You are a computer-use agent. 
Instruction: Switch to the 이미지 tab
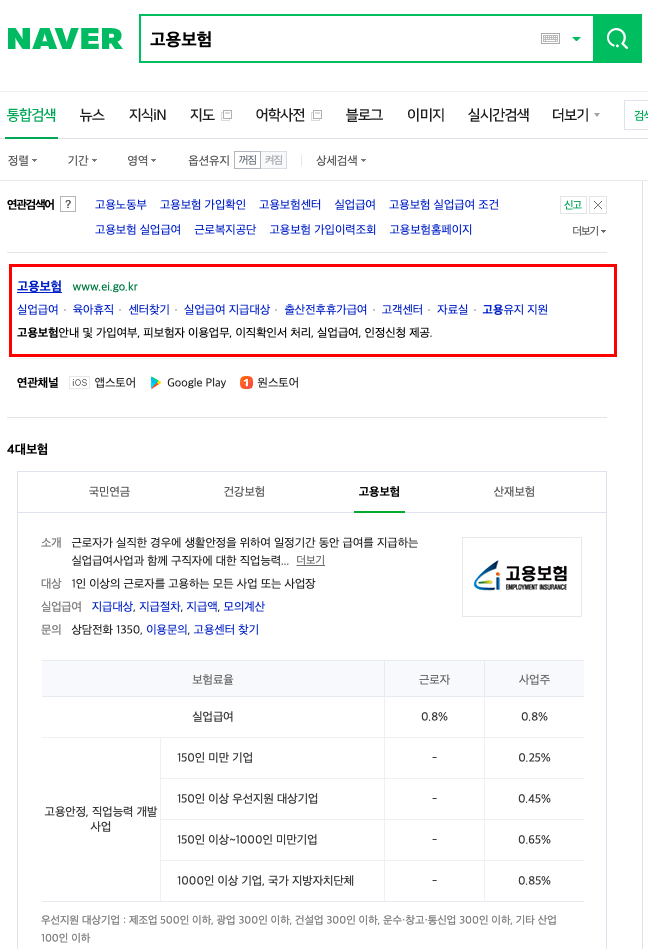pyautogui.click(x=425, y=114)
